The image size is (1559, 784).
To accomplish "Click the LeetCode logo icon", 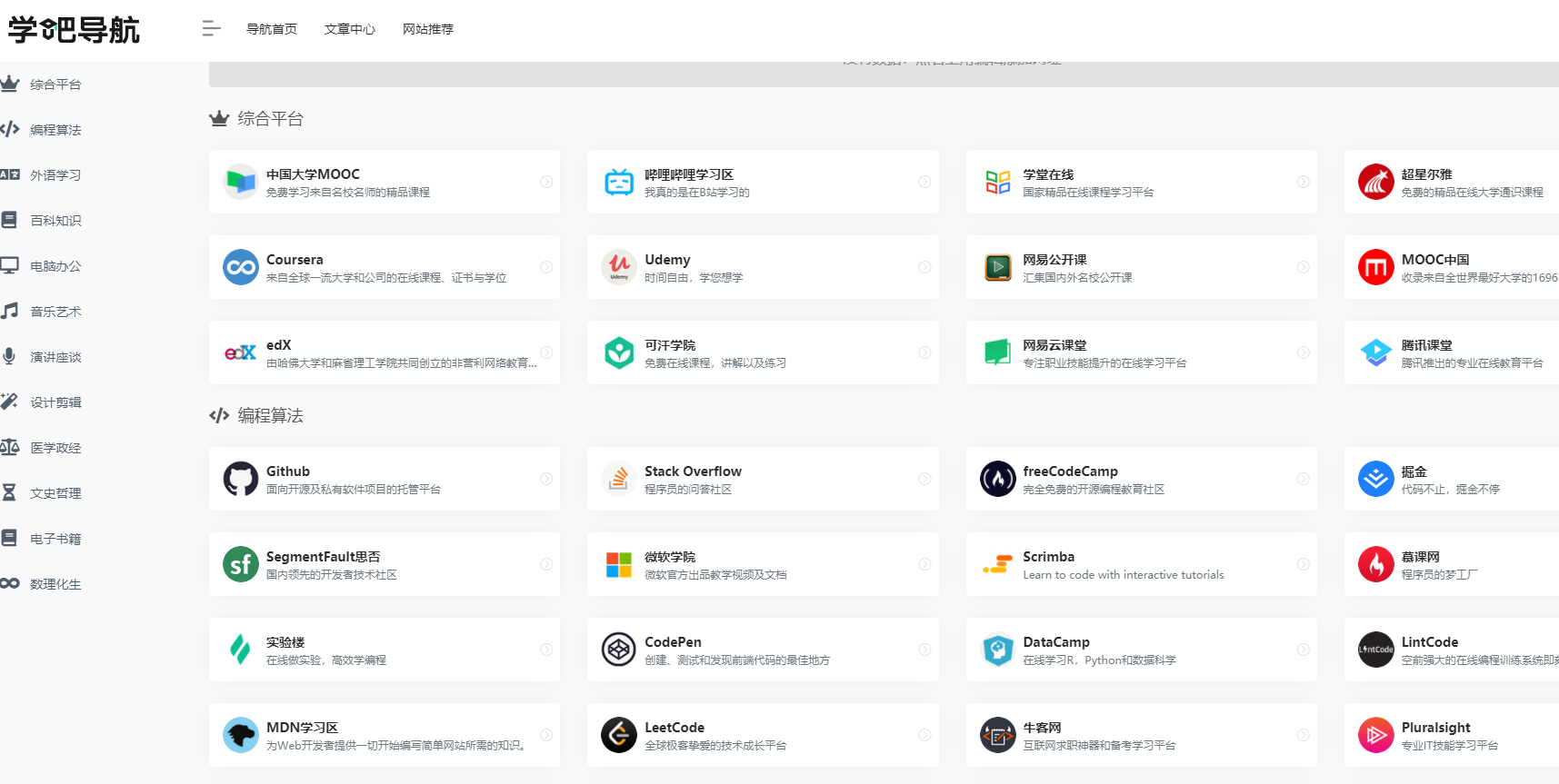I will pos(619,735).
